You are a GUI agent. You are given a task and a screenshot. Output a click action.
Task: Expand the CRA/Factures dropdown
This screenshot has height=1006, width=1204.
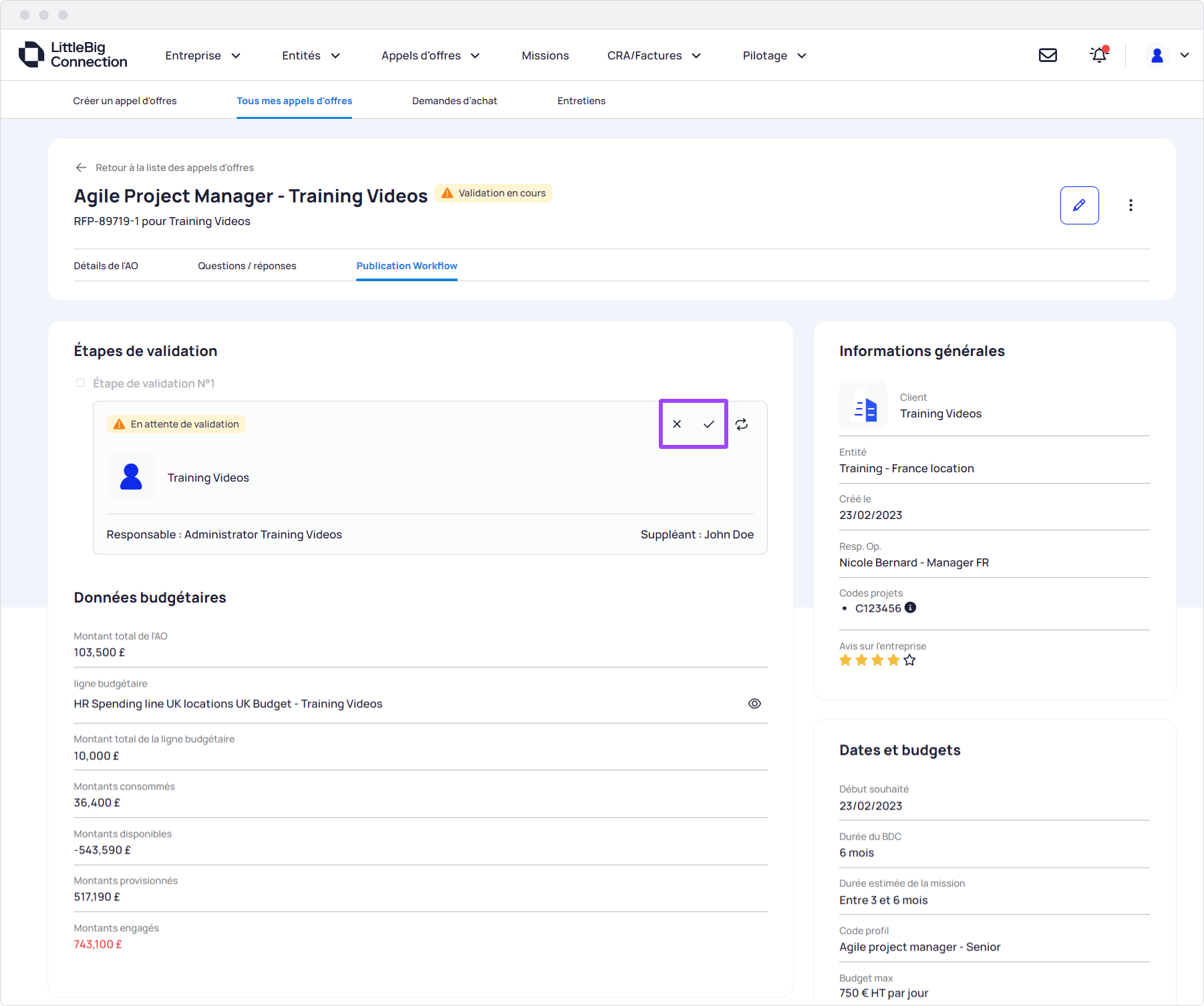pos(654,55)
